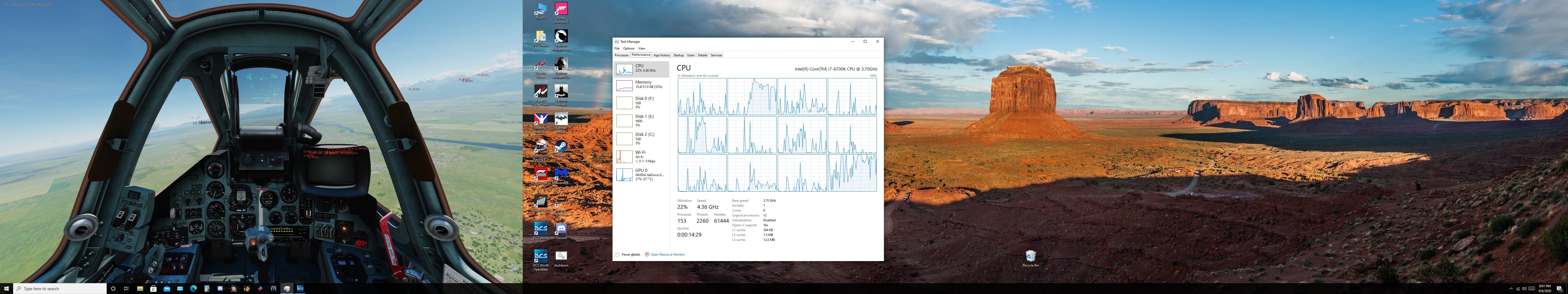This screenshot has height=294, width=1568.
Task: Switch to the Users tab
Action: point(691,55)
